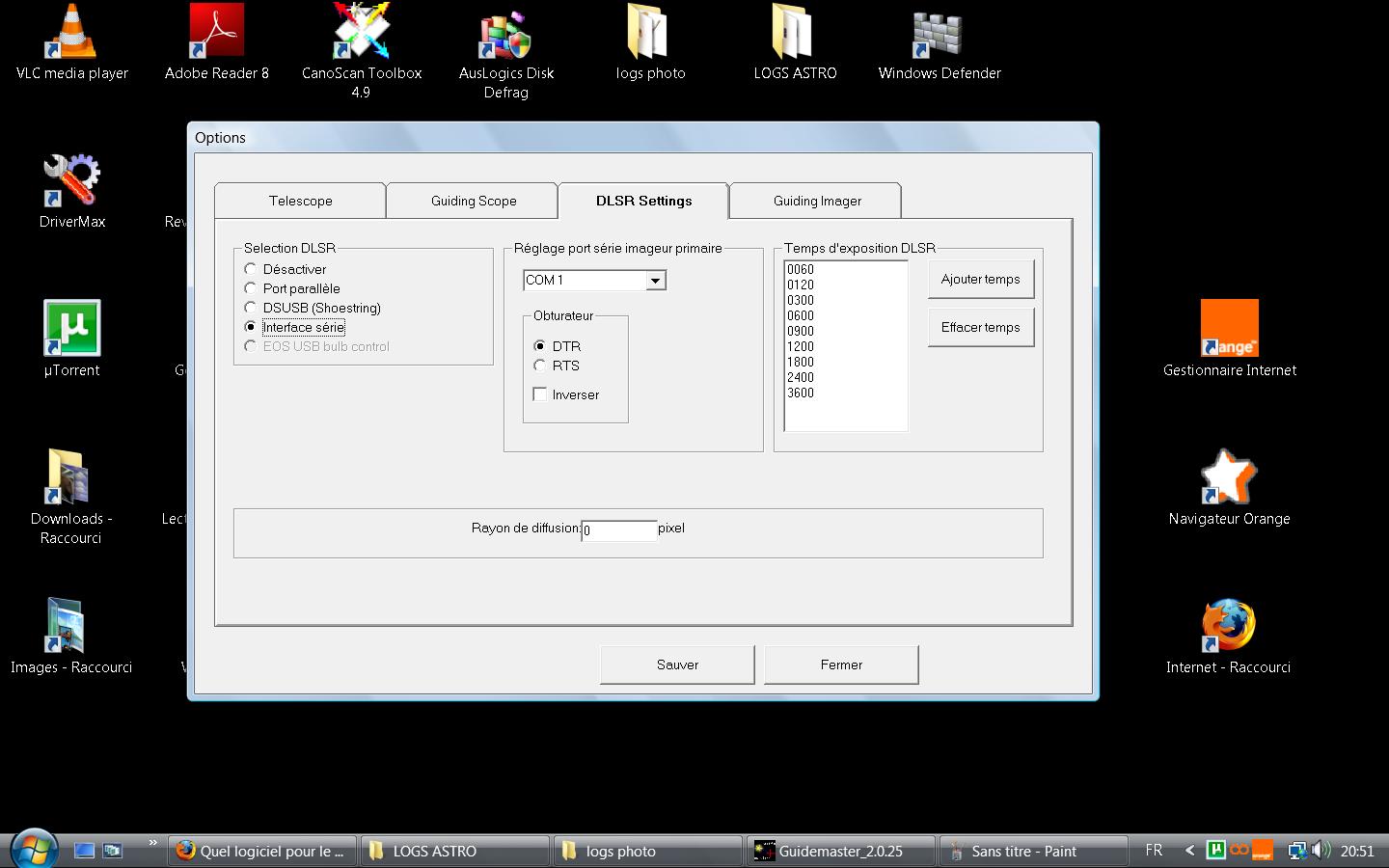Click the orange infinity tray icon
The width and height of the screenshot is (1389, 868).
[x=1239, y=850]
